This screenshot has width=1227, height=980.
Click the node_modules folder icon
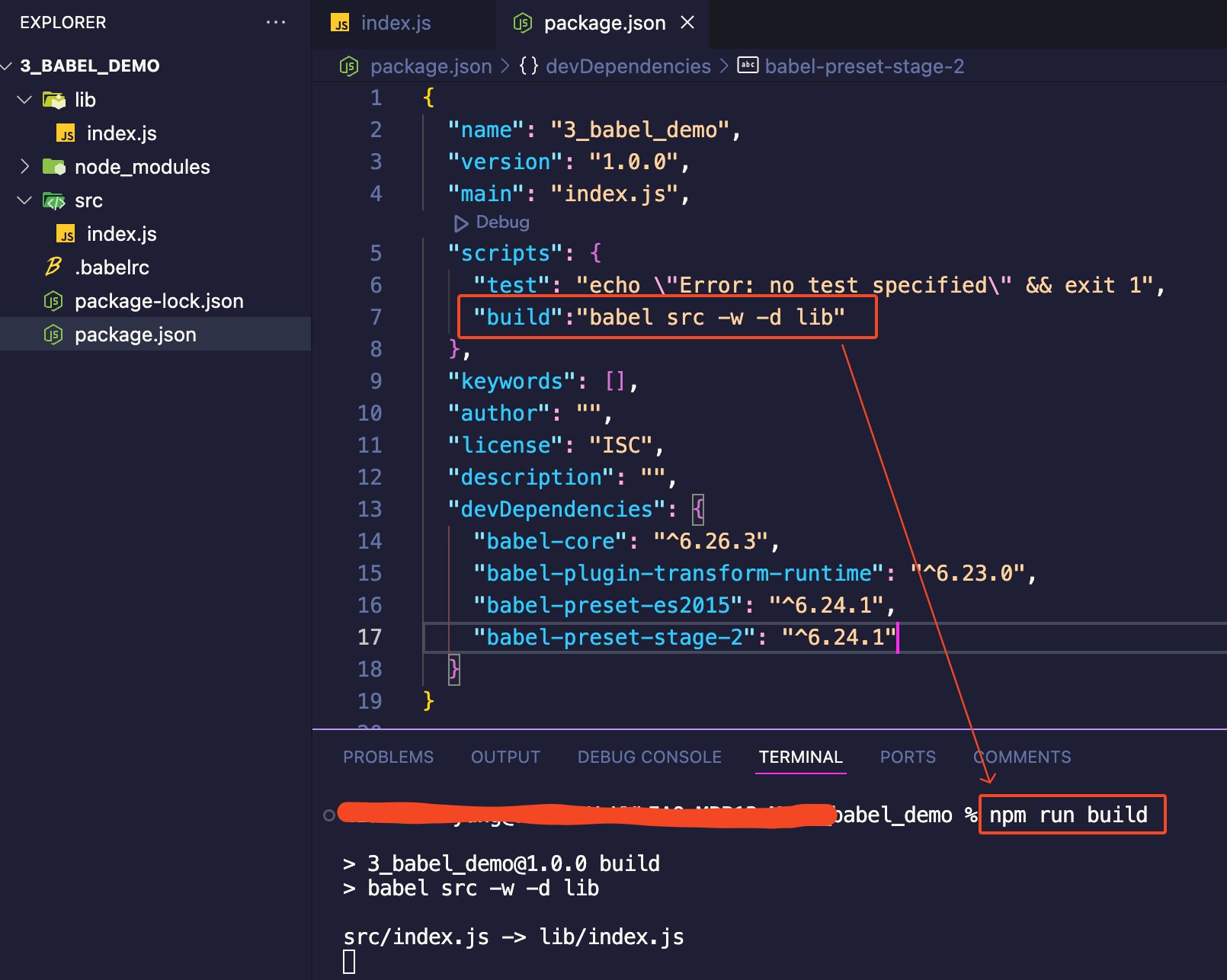point(53,167)
